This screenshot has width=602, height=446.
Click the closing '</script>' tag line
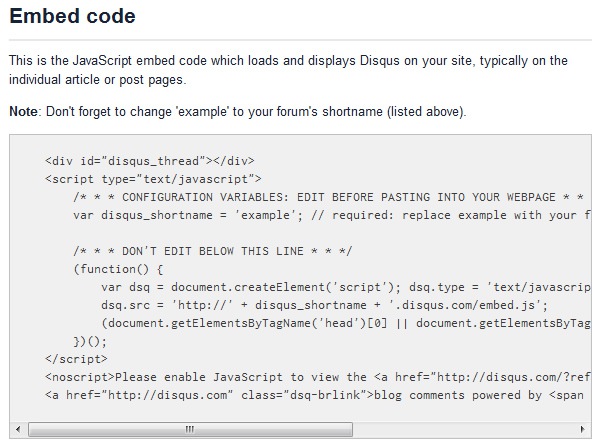pos(76,359)
